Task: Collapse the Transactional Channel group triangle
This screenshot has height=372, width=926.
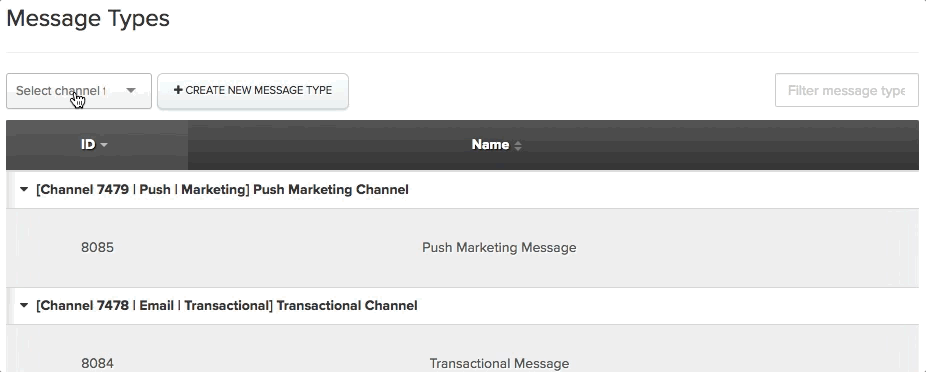Action: tap(24, 305)
